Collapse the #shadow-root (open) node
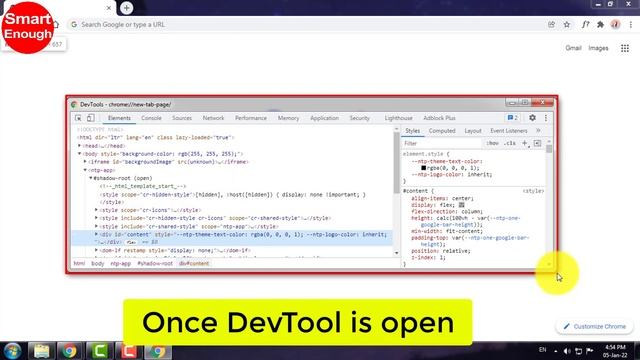This screenshot has height=360, width=640. click(91, 178)
